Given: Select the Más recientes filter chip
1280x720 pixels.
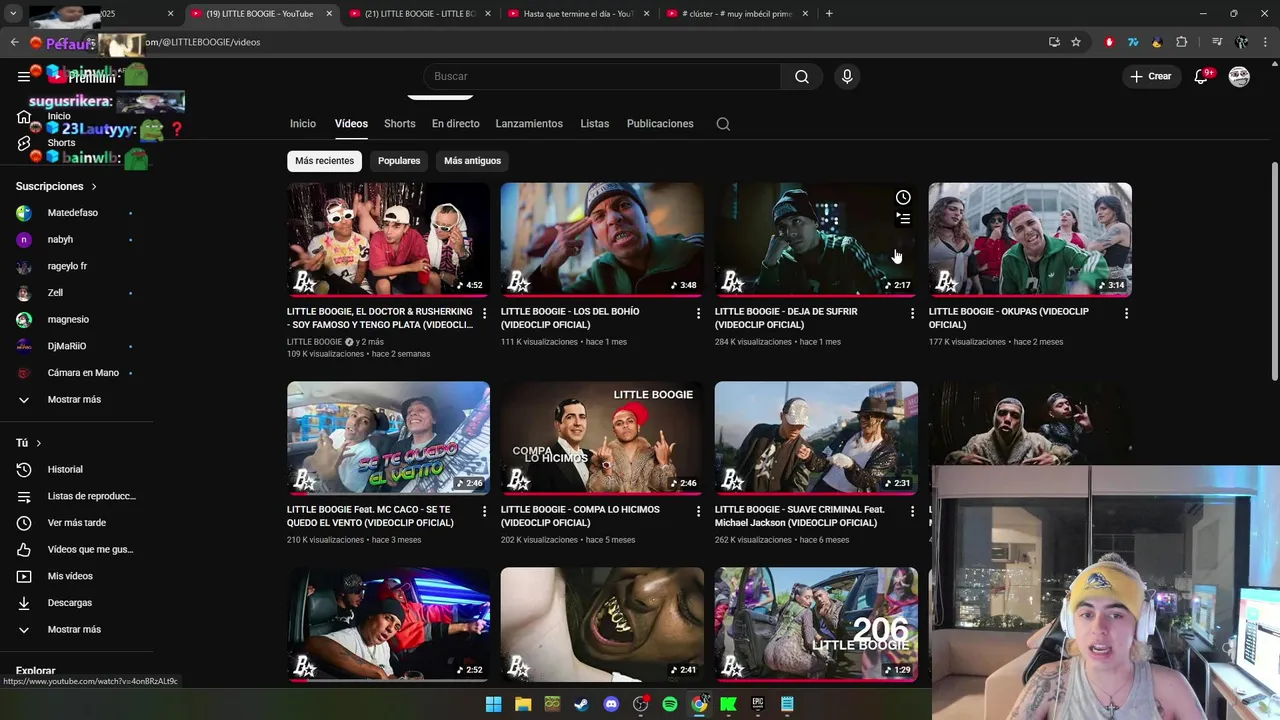Looking at the screenshot, I should click(324, 161).
